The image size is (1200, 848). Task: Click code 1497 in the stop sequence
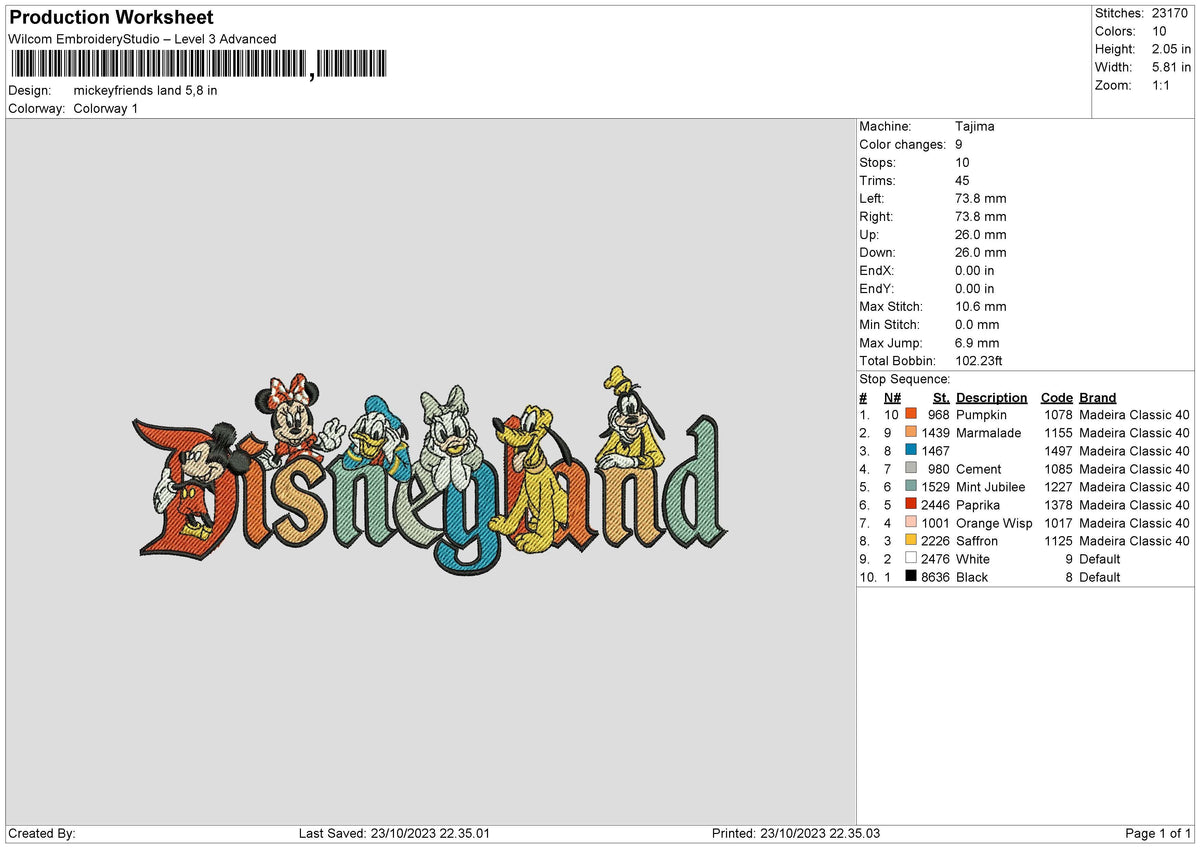1058,450
